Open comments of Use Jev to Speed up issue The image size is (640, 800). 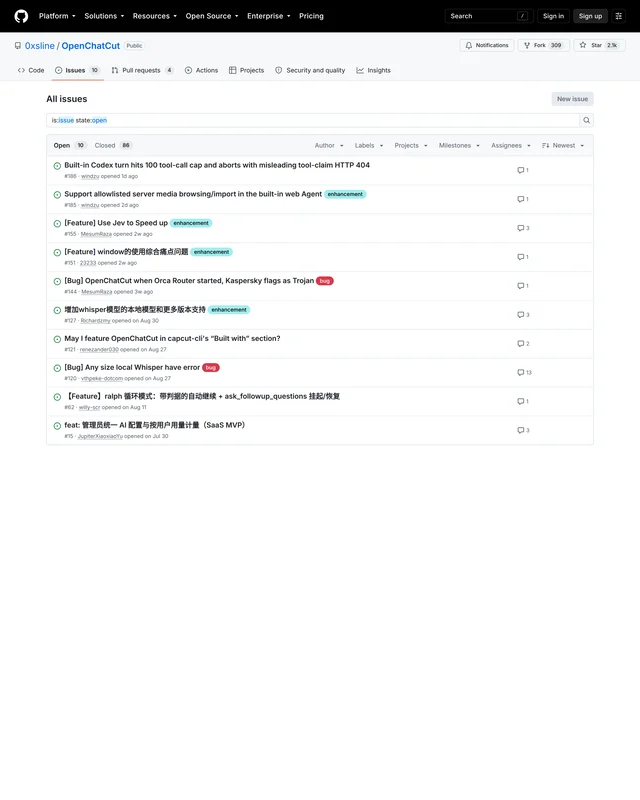coord(523,228)
